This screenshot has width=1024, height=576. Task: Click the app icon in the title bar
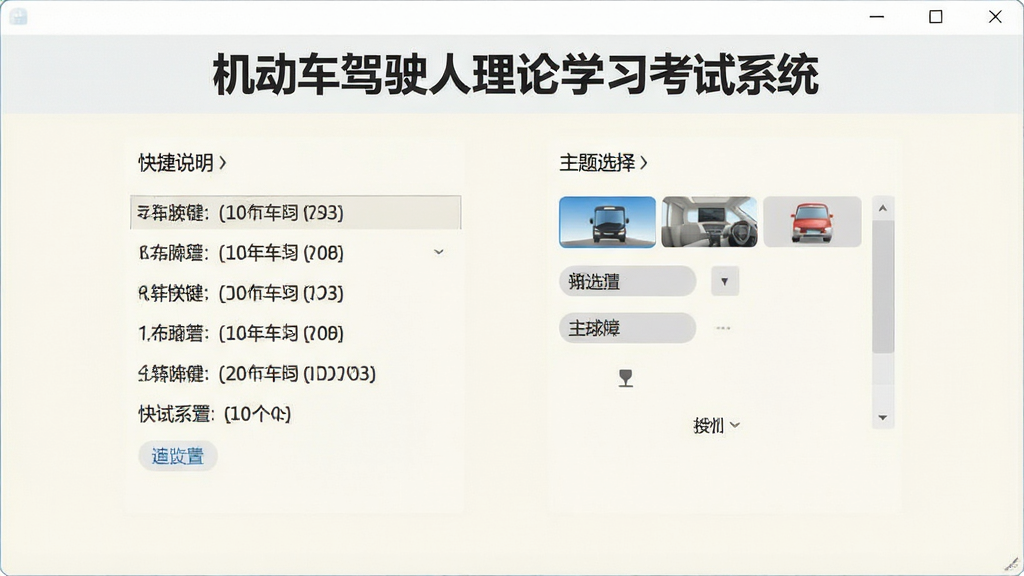click(x=18, y=17)
